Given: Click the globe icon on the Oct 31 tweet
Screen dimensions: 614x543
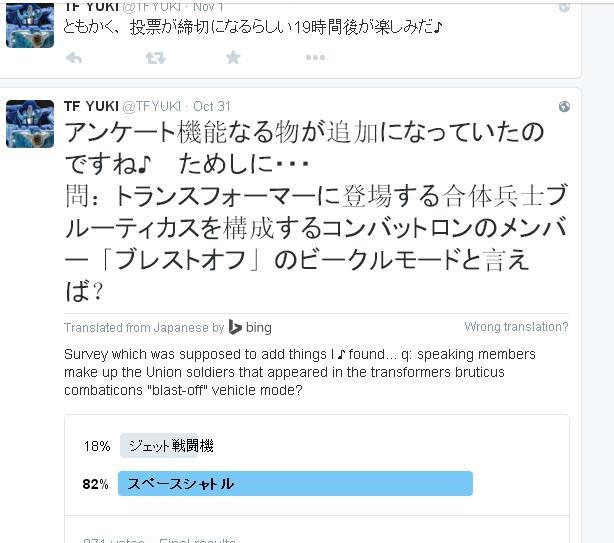Looking at the screenshot, I should coord(565,107).
